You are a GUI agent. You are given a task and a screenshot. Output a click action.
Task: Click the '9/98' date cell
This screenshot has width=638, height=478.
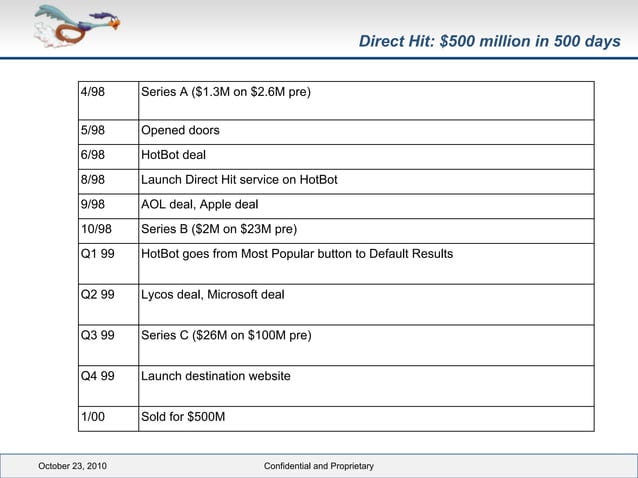pyautogui.click(x=108, y=206)
